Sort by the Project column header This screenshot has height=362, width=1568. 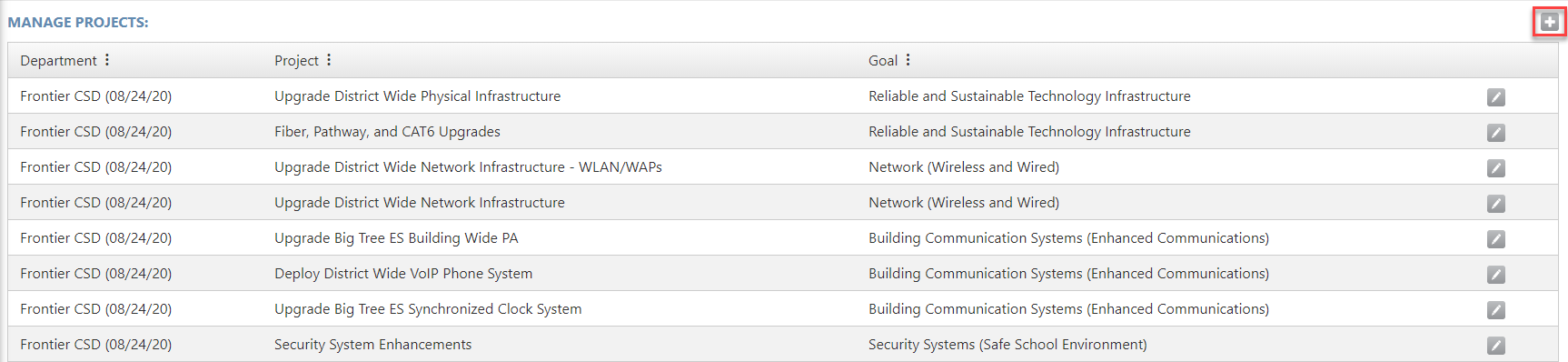[296, 61]
